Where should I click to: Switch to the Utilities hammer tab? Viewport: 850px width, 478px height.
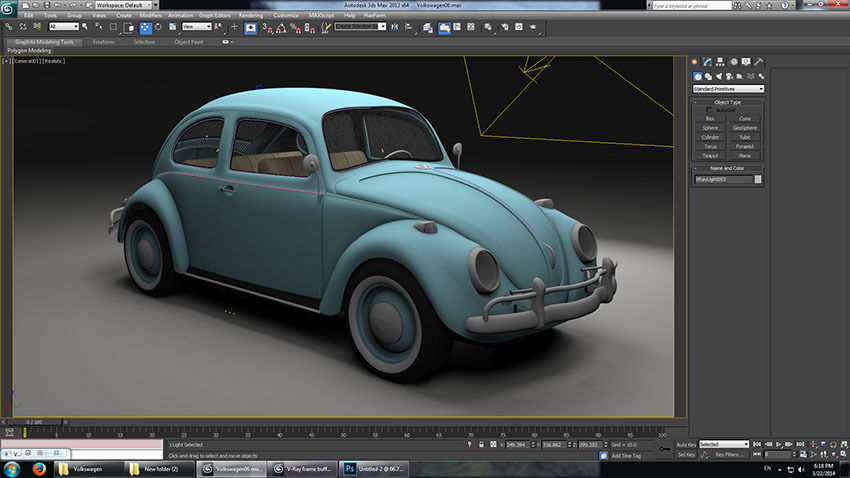(759, 62)
